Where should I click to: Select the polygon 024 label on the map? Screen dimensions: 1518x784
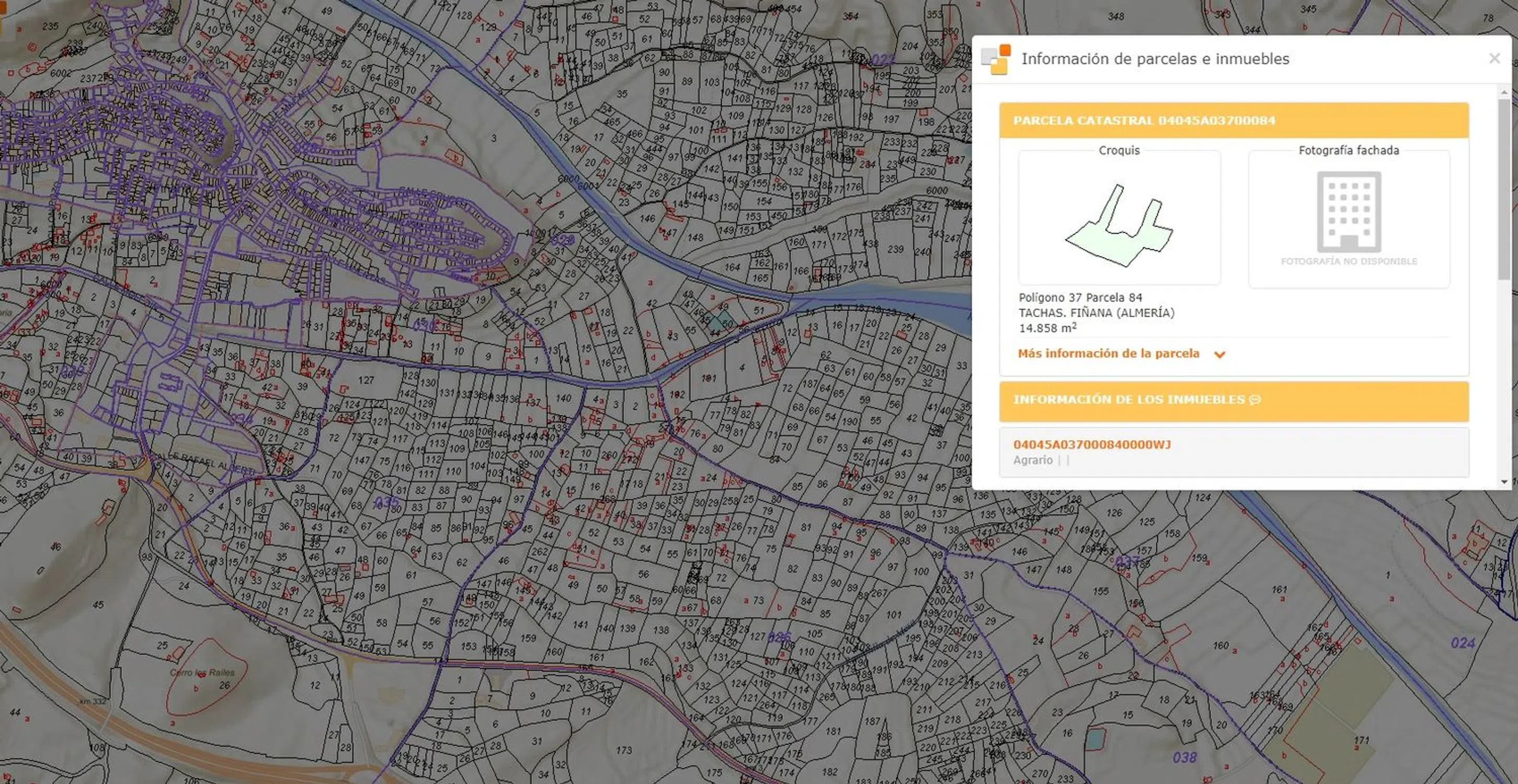1463,643
